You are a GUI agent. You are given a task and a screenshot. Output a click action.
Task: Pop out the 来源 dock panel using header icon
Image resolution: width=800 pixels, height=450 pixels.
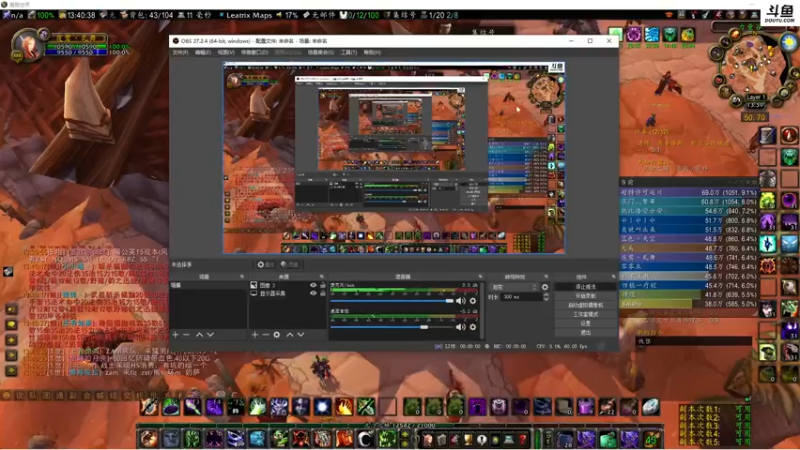[x=321, y=277]
